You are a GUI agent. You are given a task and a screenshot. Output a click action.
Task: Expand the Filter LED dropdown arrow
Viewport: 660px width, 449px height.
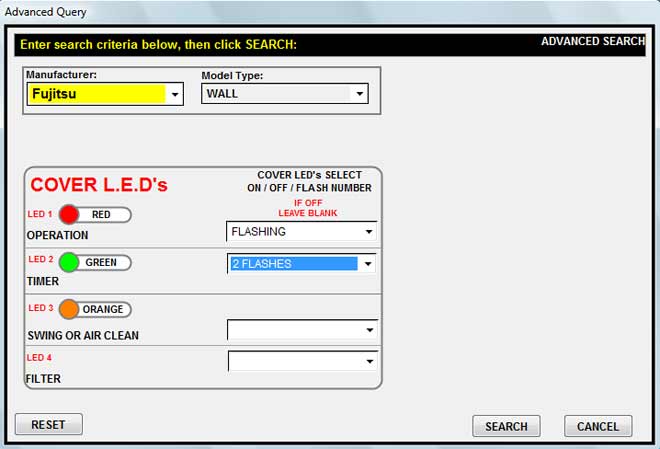(368, 362)
